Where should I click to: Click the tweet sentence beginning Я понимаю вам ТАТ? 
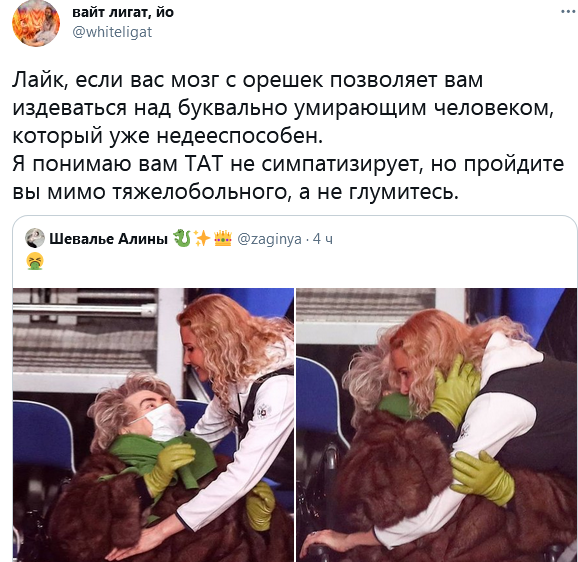pos(288,178)
